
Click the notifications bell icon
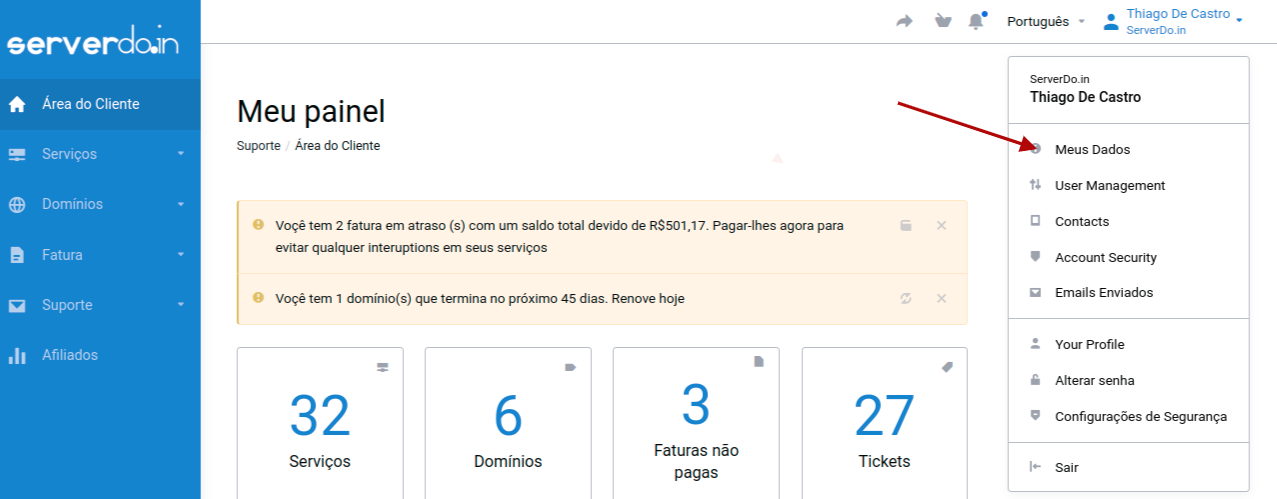(x=975, y=21)
